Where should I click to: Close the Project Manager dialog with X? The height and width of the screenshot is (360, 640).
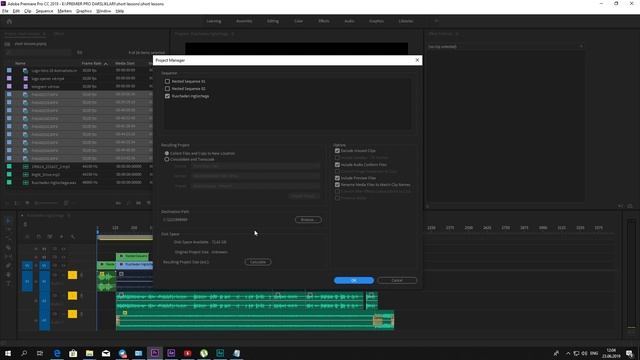(x=417, y=60)
